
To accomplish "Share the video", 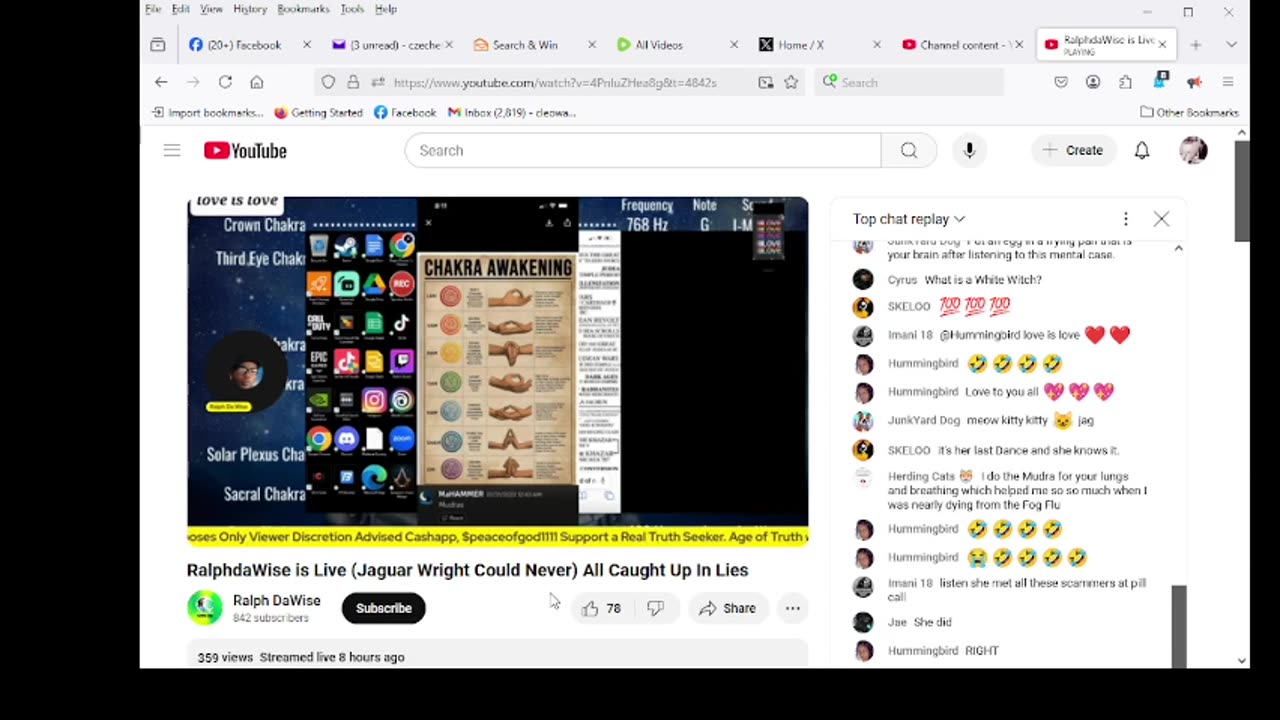I will 727,608.
